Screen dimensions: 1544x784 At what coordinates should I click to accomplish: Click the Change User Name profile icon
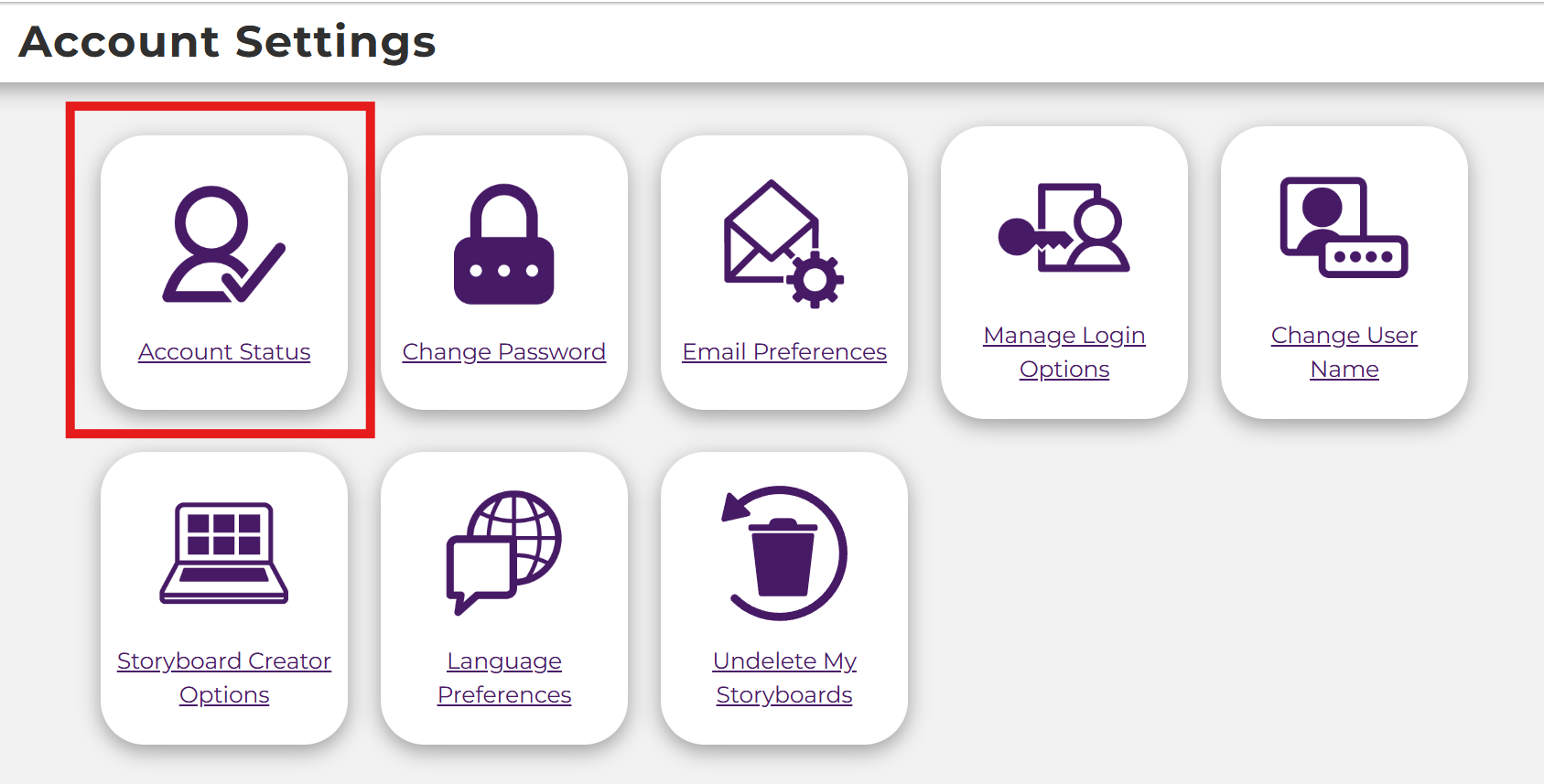tap(1344, 228)
